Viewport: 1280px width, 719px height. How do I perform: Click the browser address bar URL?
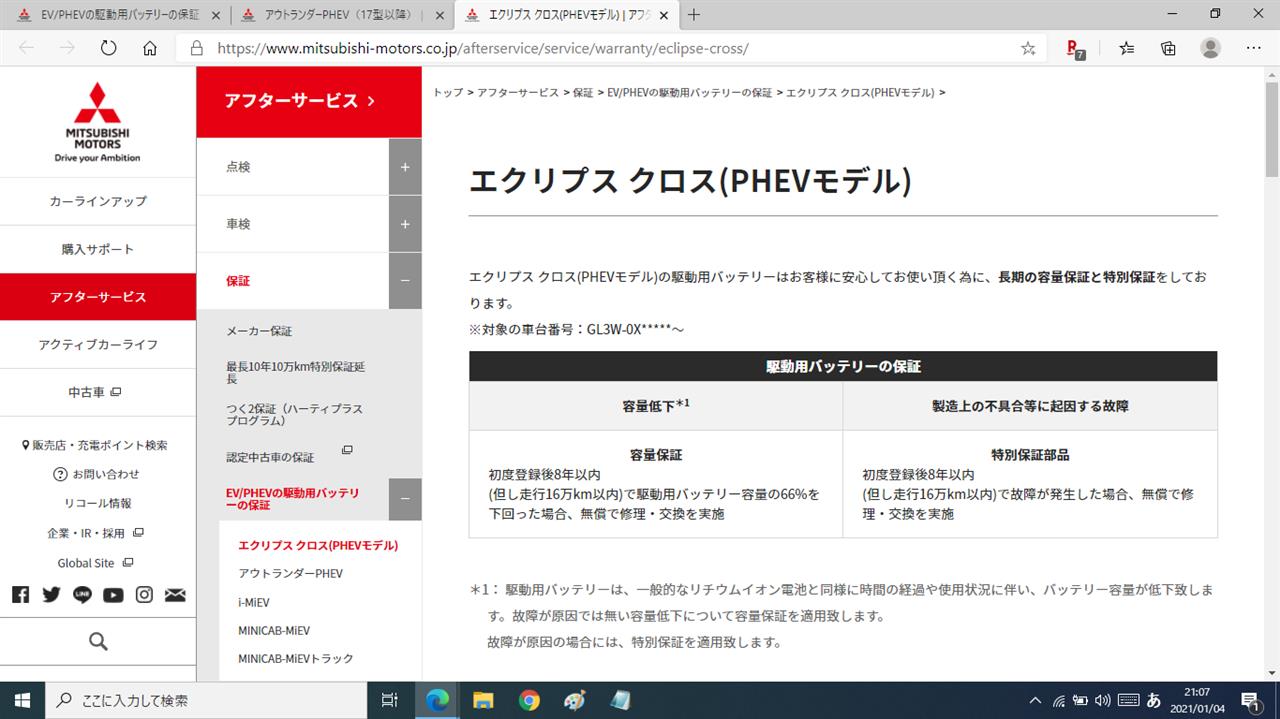(x=482, y=48)
